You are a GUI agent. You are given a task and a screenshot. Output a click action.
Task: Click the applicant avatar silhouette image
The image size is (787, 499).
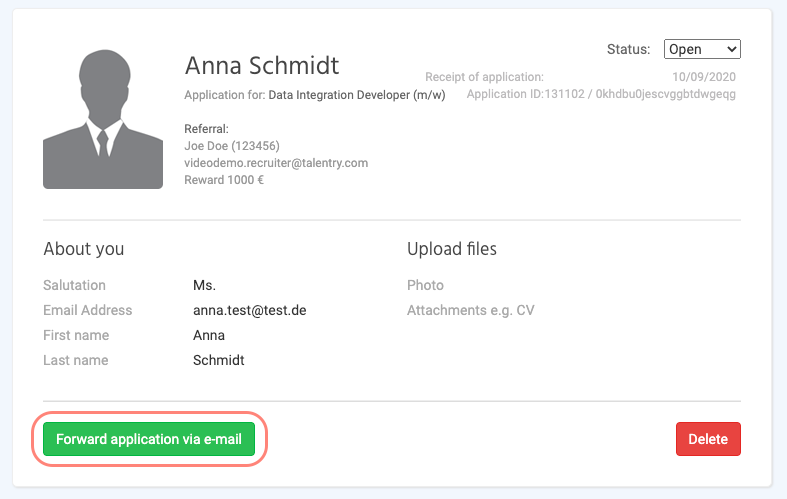(103, 120)
